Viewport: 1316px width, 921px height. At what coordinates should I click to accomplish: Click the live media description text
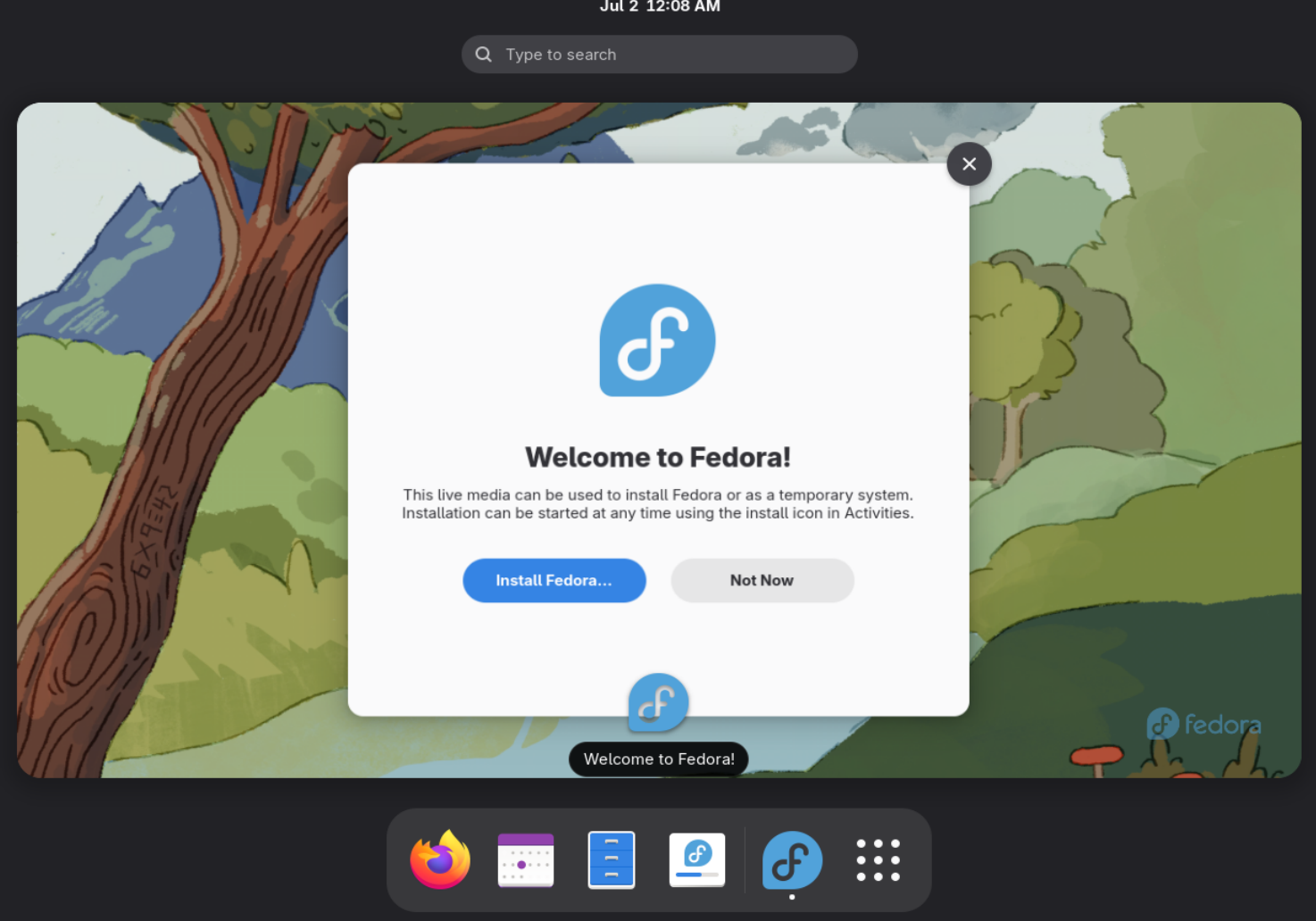(658, 504)
